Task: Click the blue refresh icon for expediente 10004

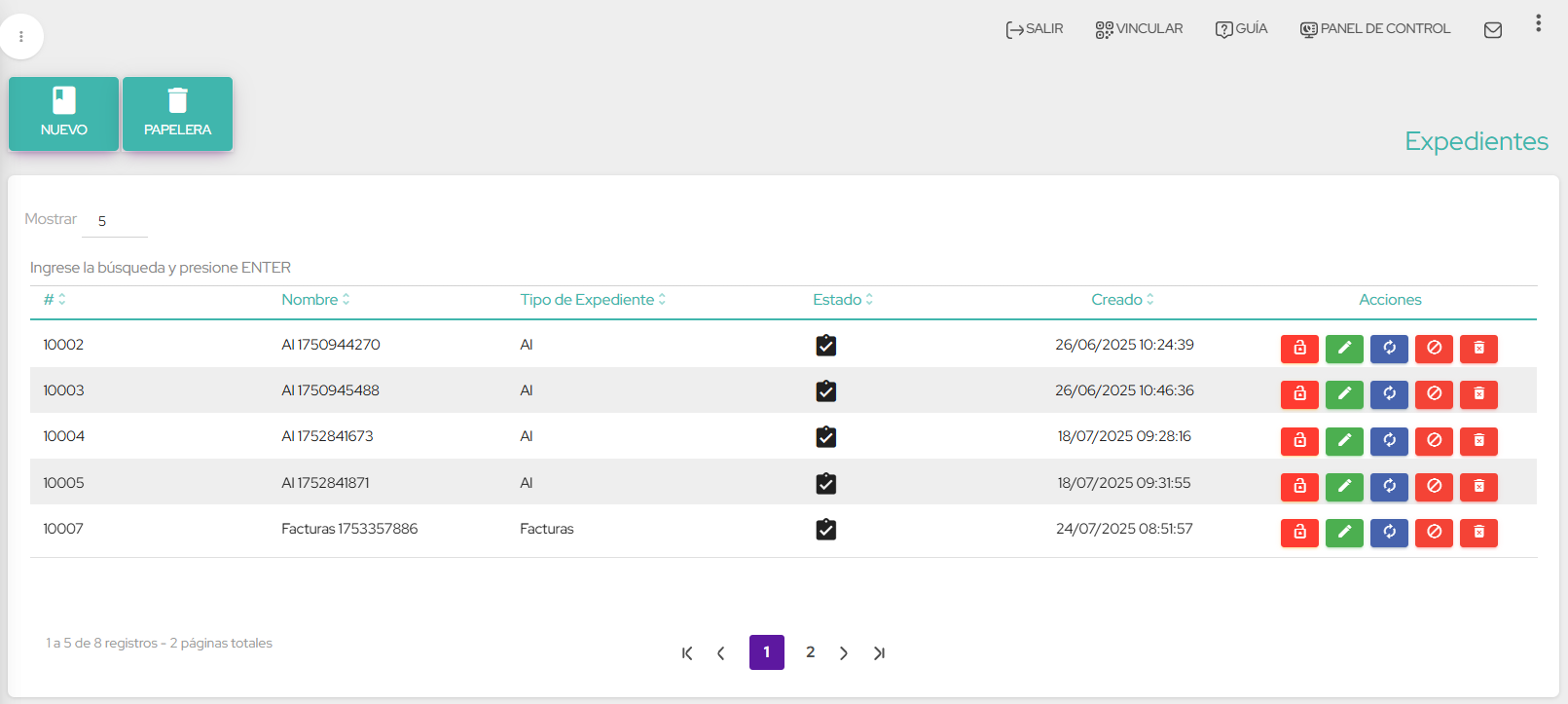Action: [1389, 440]
